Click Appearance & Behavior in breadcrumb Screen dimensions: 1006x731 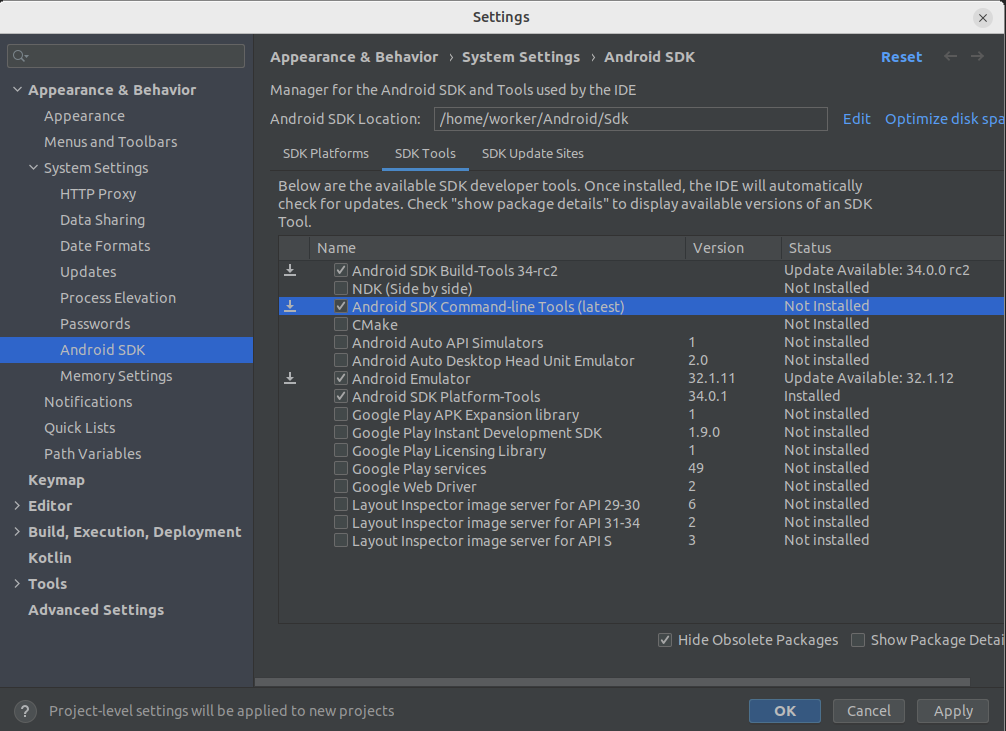354,56
